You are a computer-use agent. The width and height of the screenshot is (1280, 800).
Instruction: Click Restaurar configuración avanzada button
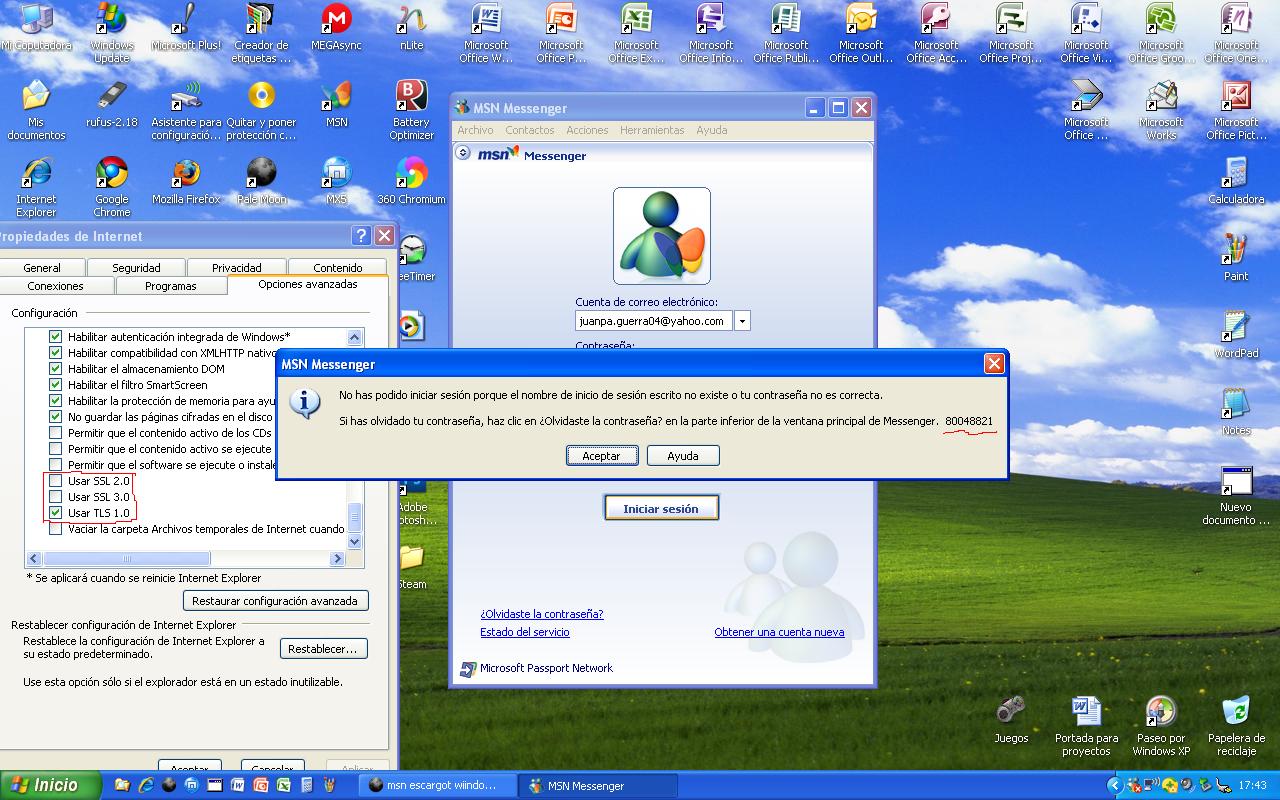coord(275,601)
